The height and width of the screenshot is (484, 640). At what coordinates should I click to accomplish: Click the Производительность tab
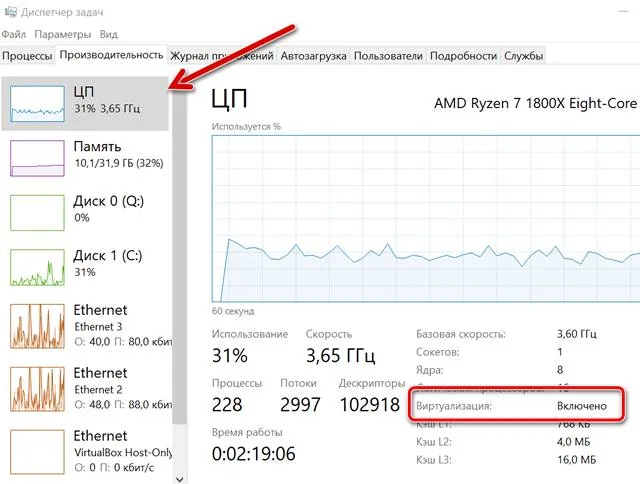pyautogui.click(x=111, y=56)
